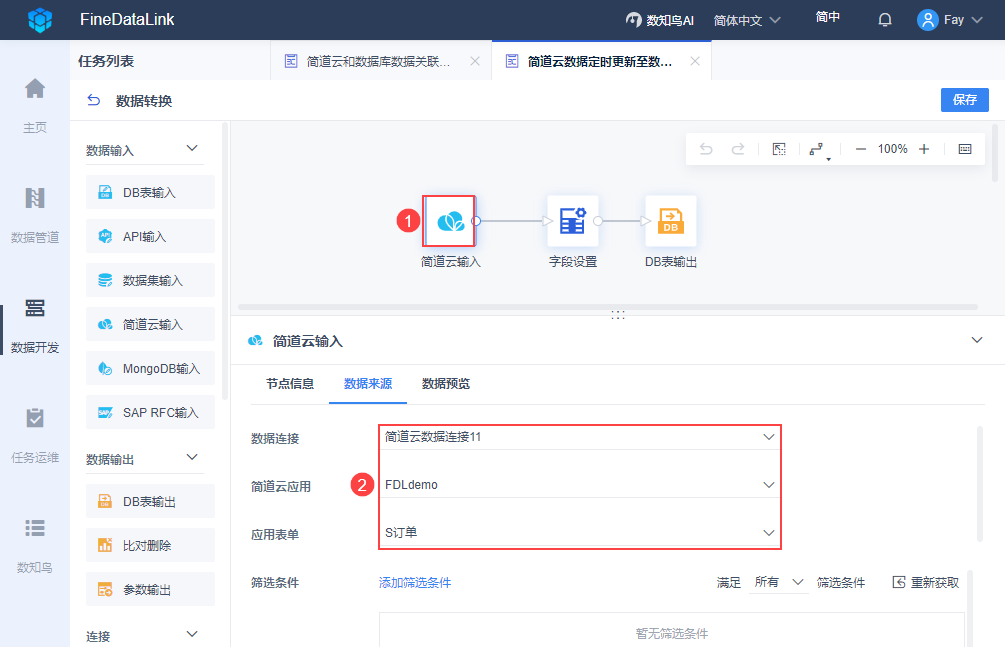Screen dimensions: 1005x647
Task: Open 数据开发 in sidebar
Action: tap(35, 325)
